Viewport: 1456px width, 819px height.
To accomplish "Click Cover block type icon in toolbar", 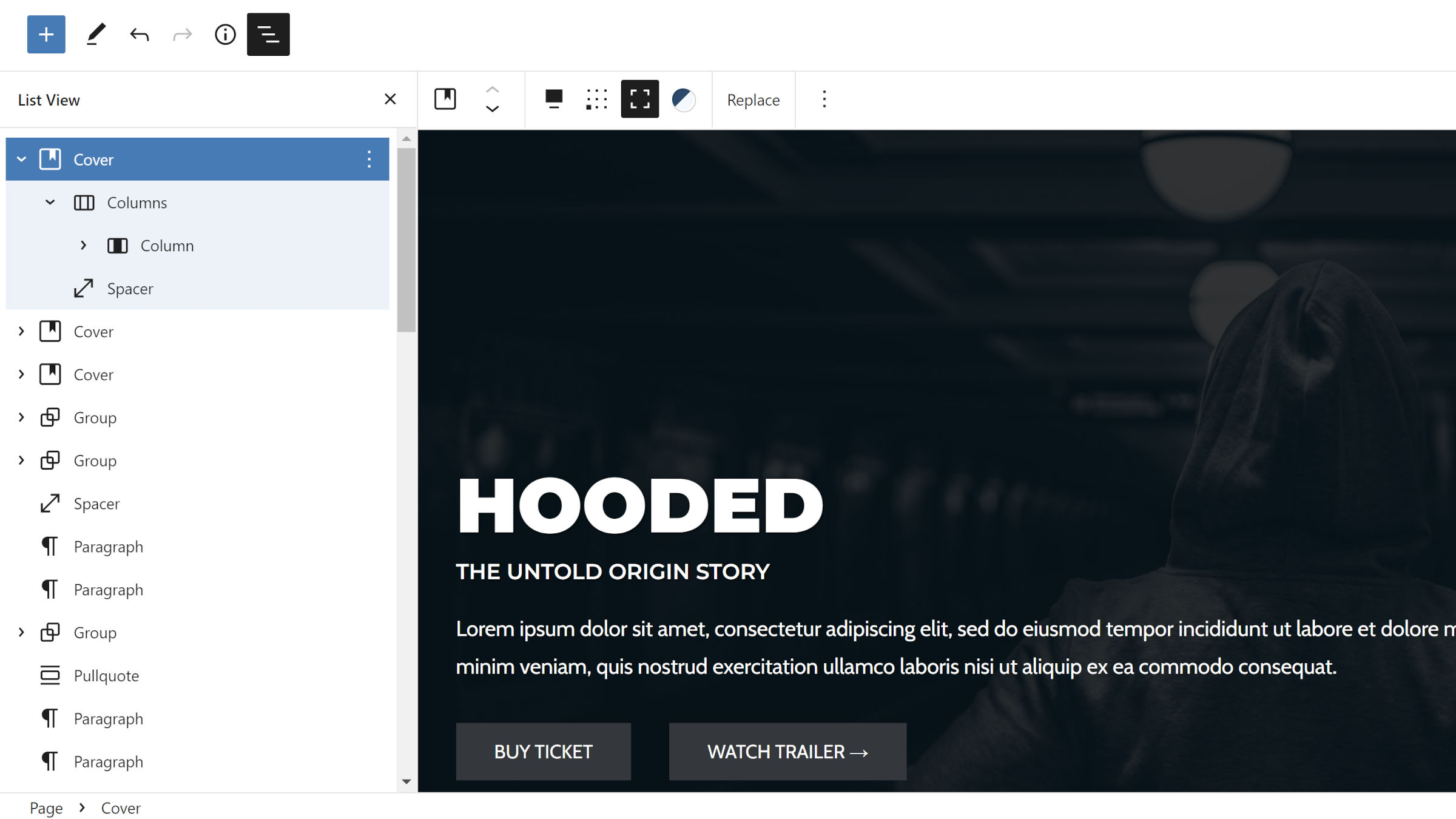I will coord(445,99).
